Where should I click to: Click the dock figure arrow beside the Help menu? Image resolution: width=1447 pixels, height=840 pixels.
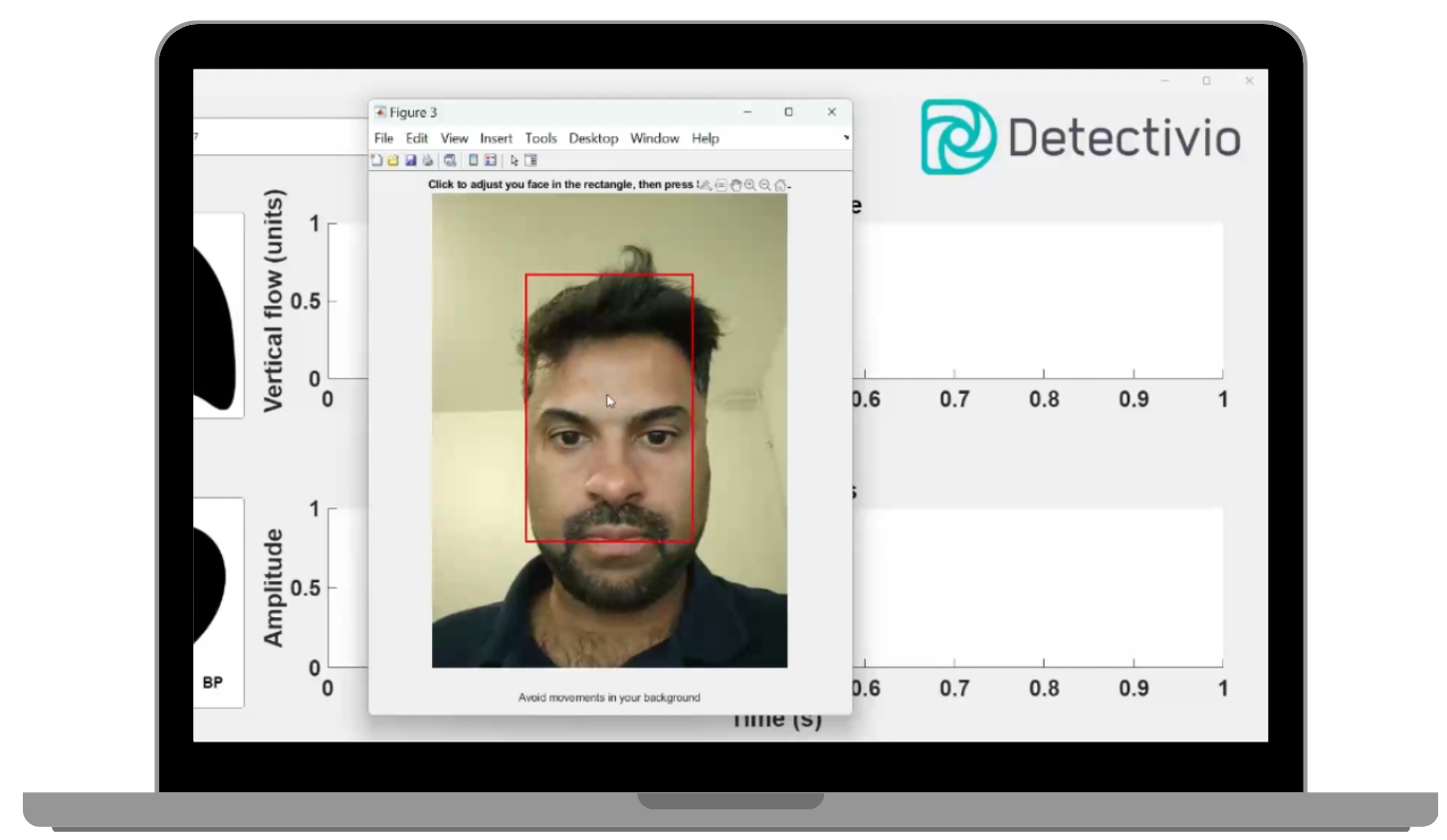[846, 138]
